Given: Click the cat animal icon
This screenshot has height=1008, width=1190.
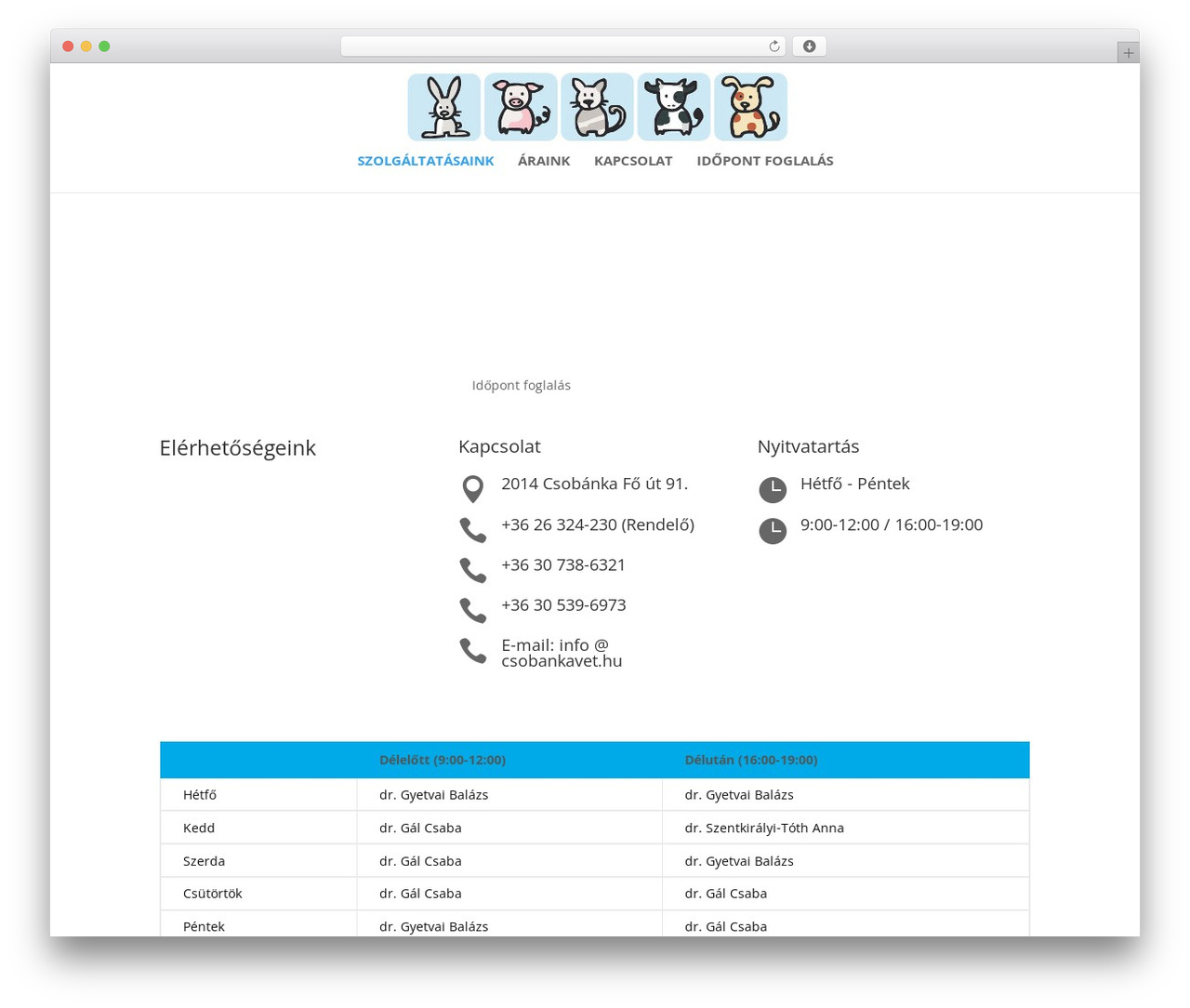Looking at the screenshot, I should coord(597,107).
